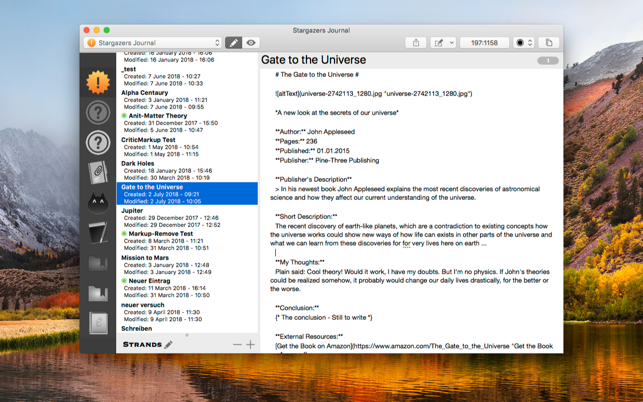Viewport: 643px width, 402px height.
Task: Select the Markup-Remove Test entry
Action: pyautogui.click(x=187, y=240)
